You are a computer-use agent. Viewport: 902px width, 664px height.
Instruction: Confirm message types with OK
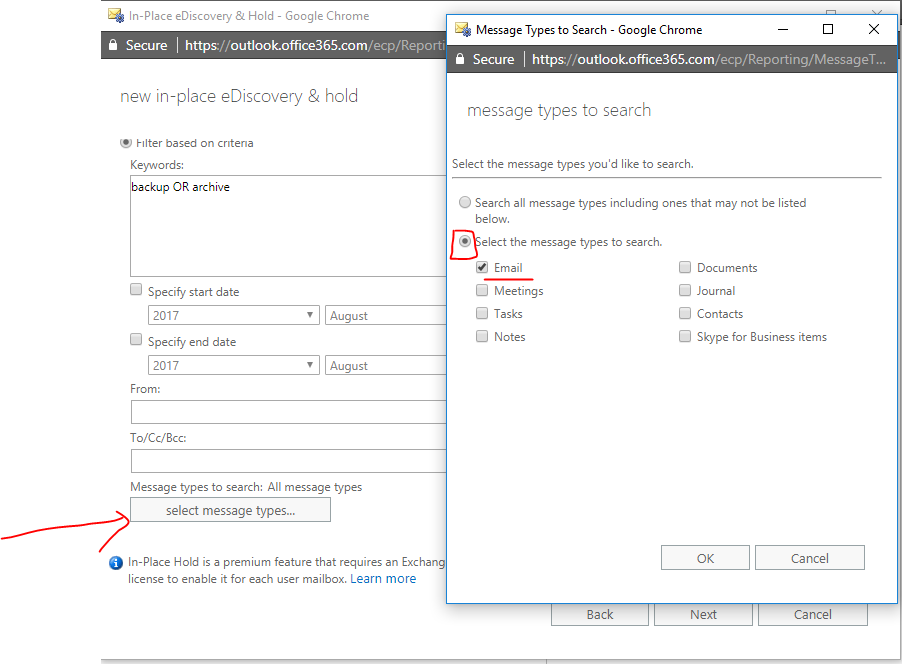coord(705,558)
